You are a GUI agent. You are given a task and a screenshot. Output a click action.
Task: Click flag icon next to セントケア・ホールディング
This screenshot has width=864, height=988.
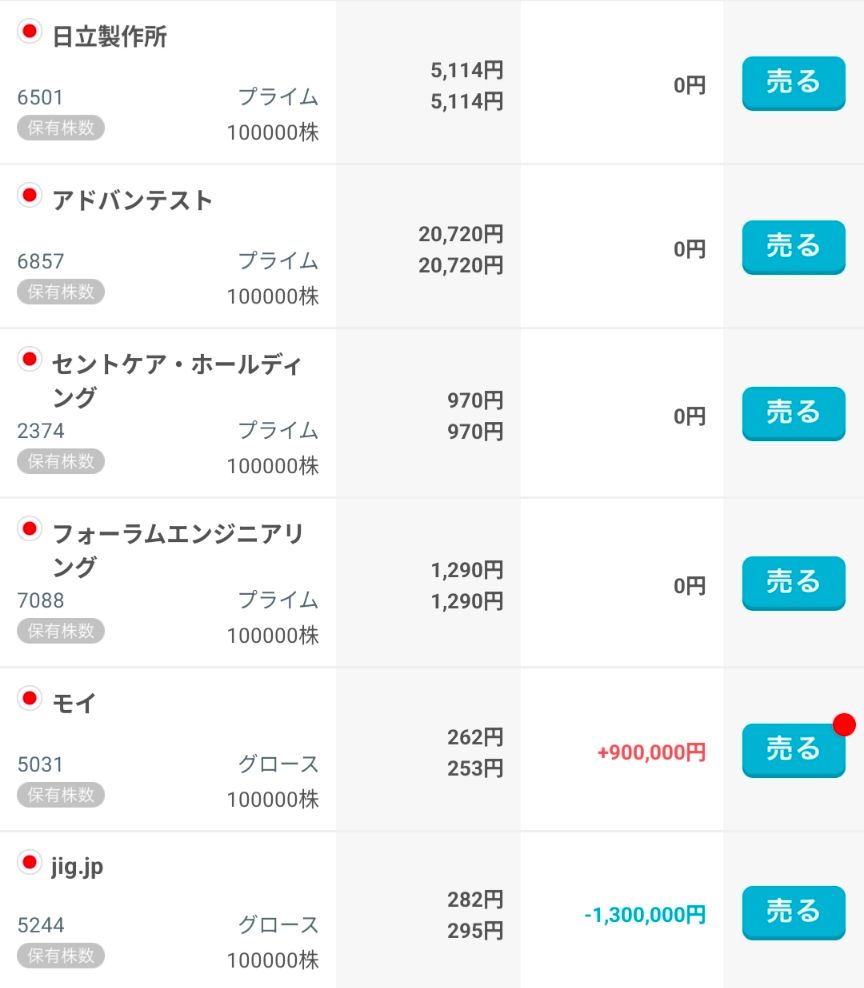pyautogui.click(x=29, y=359)
